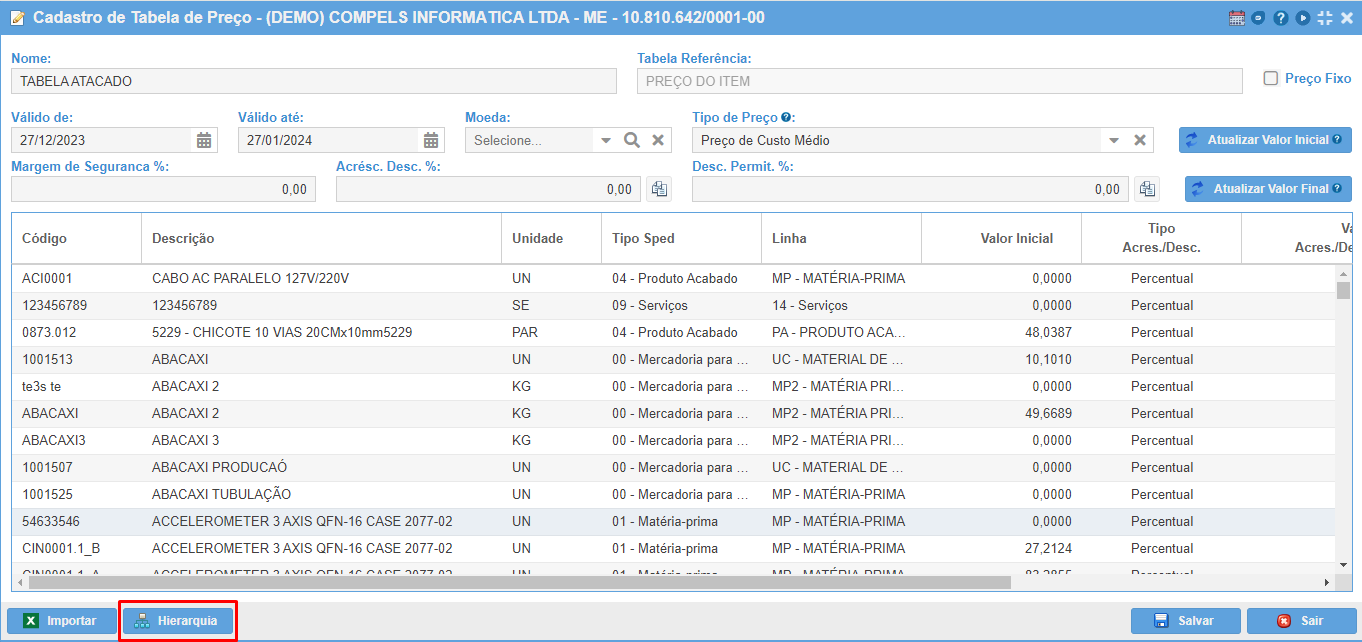Viewport: 1362px width, 642px height.
Task: Click the value 48,0387 in Valor Inicial
Action: click(1048, 332)
